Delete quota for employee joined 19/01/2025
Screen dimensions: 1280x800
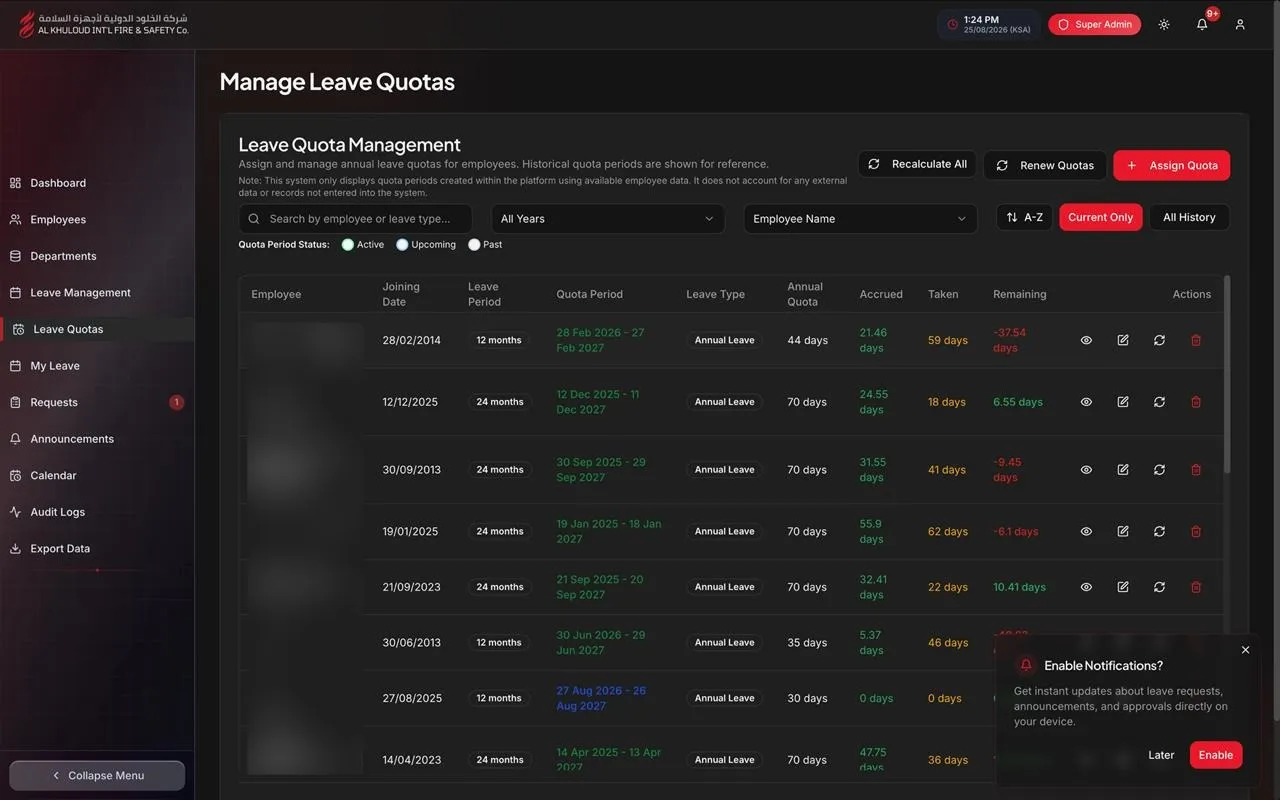tap(1196, 531)
